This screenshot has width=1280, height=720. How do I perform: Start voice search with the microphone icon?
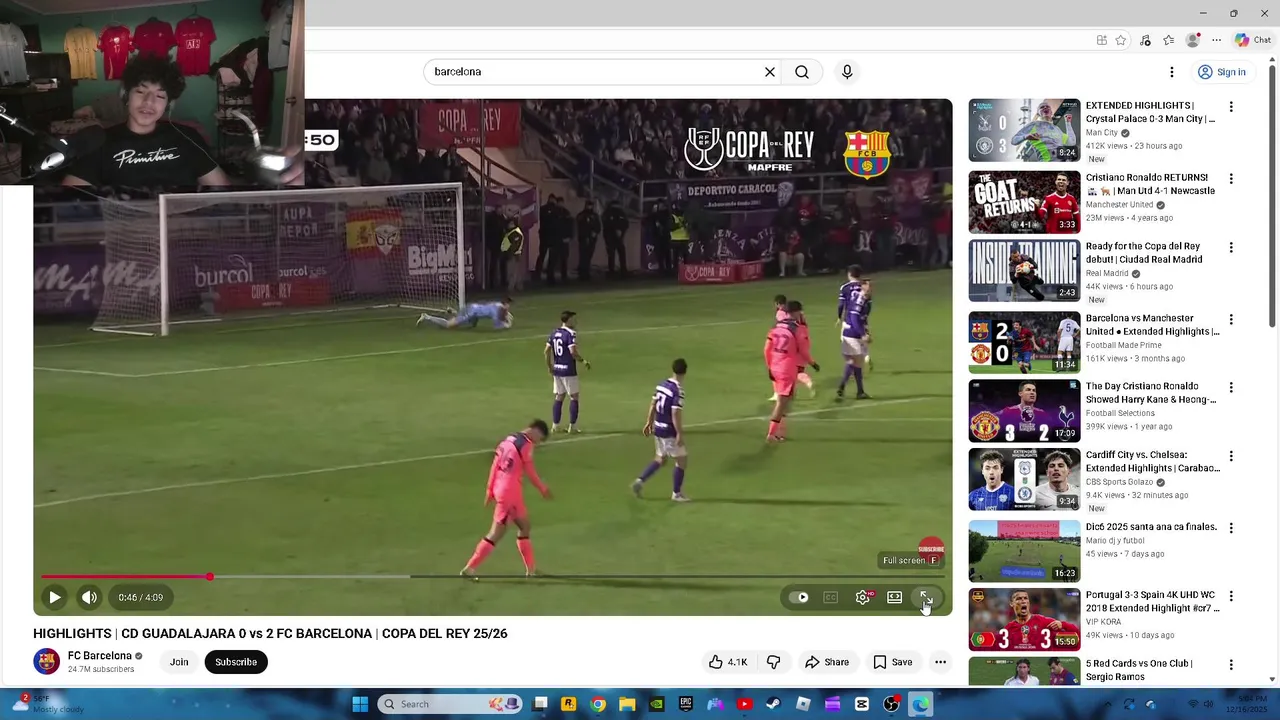coord(847,72)
